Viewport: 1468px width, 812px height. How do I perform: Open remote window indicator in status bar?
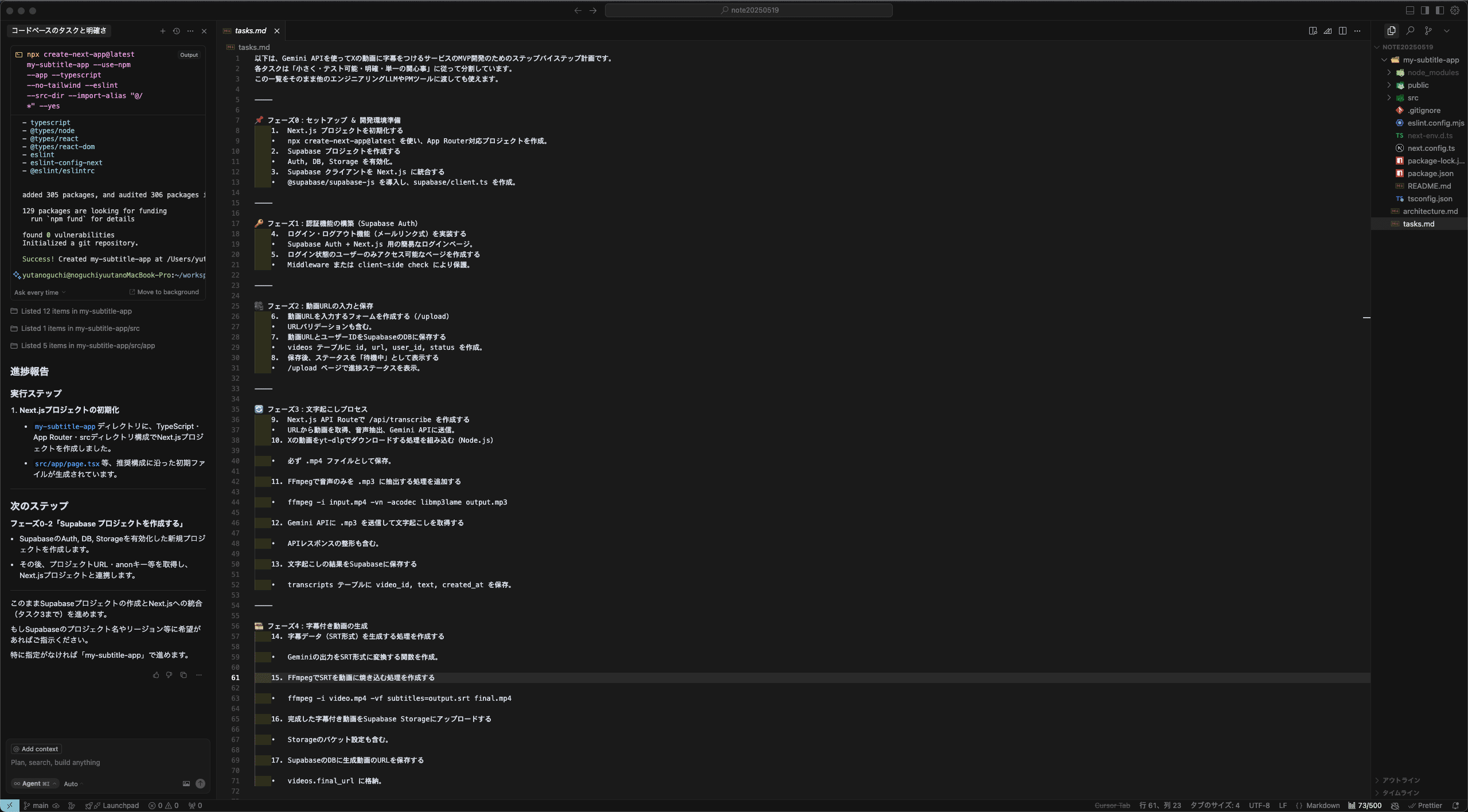click(9, 806)
